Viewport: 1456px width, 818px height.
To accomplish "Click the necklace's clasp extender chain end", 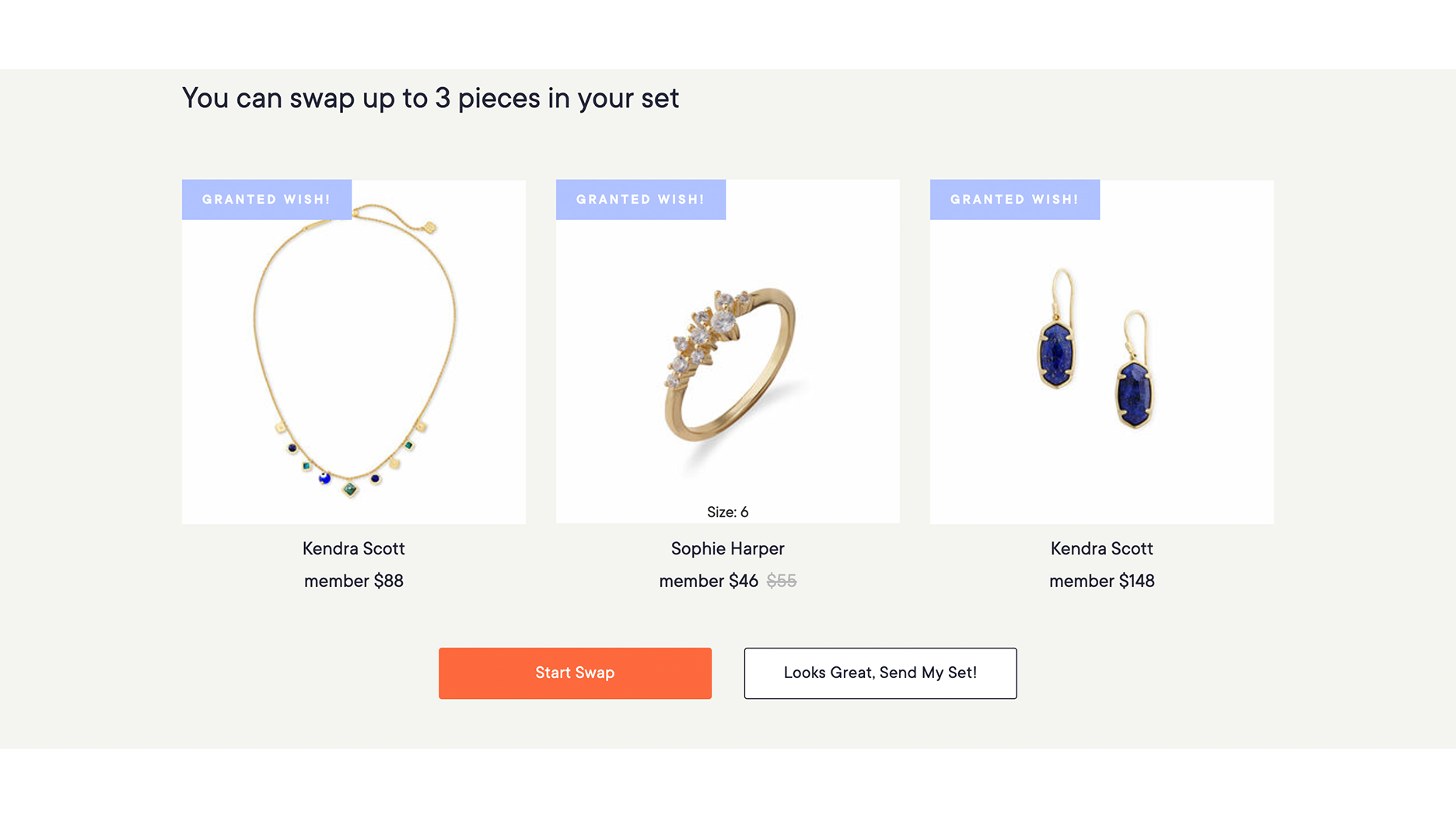I will coord(430,227).
